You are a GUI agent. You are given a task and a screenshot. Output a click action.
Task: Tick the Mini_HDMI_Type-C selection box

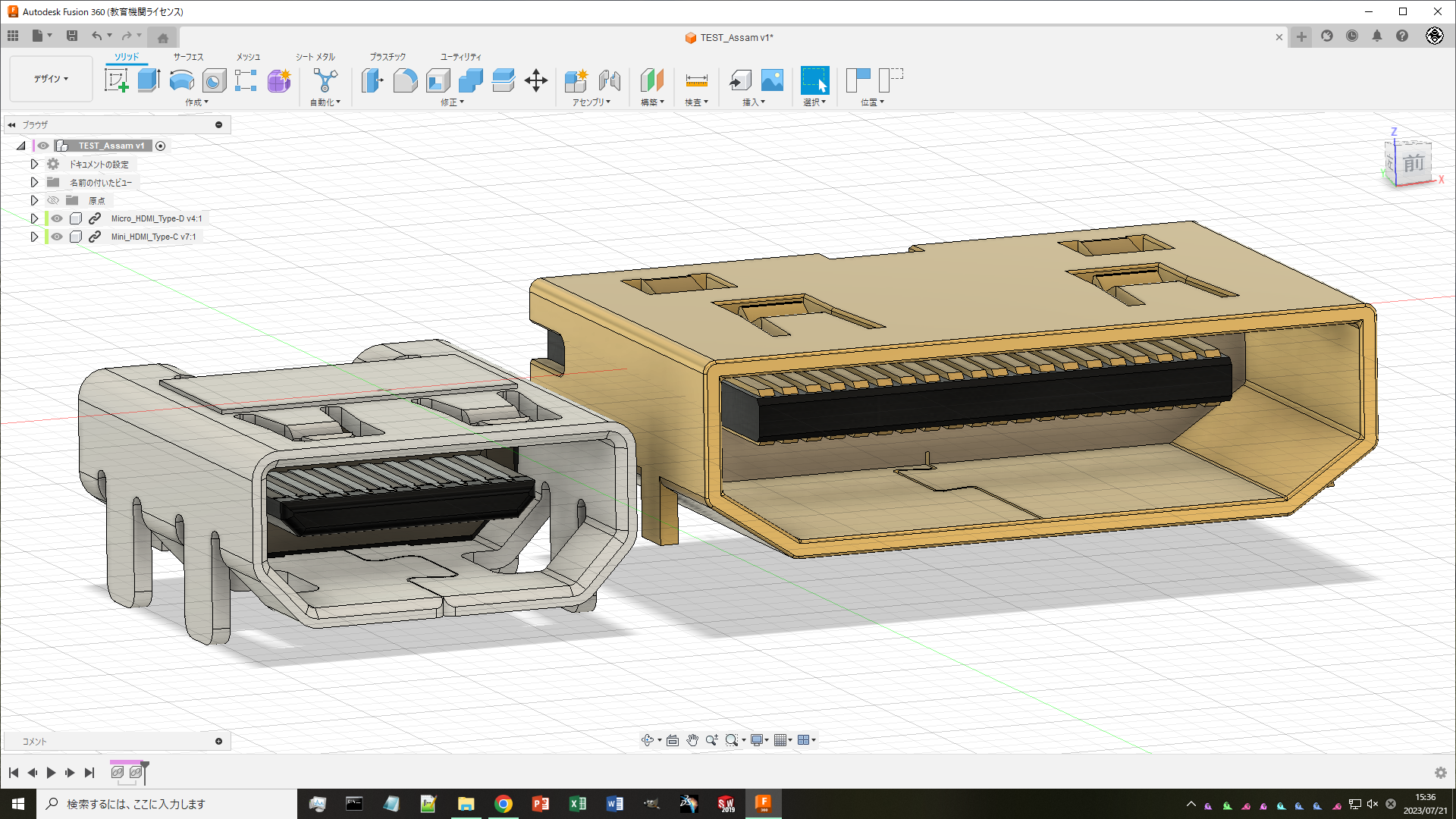[x=76, y=237]
